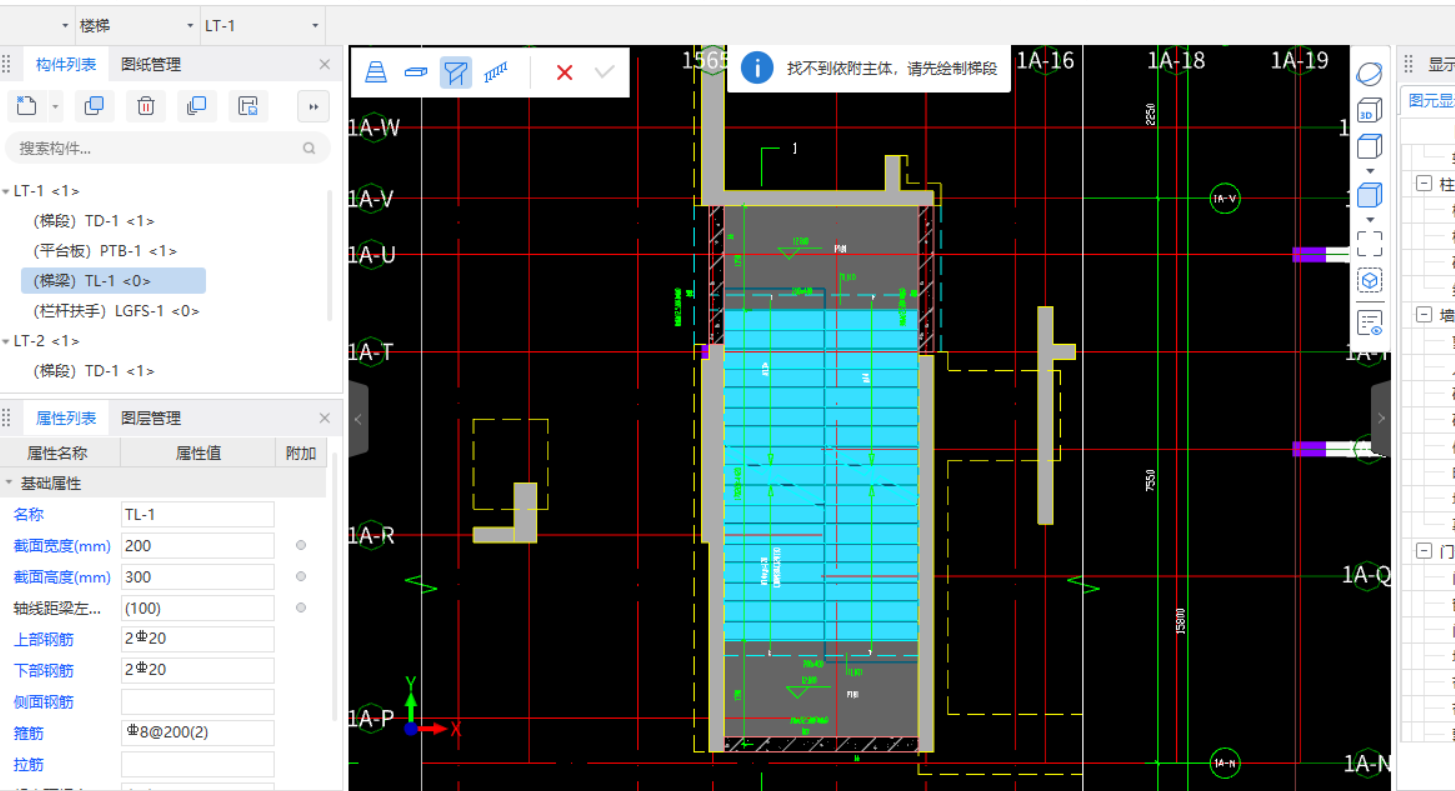Click the dashed-frame full screen icon
This screenshot has width=1455, height=791.
pyautogui.click(x=1369, y=244)
